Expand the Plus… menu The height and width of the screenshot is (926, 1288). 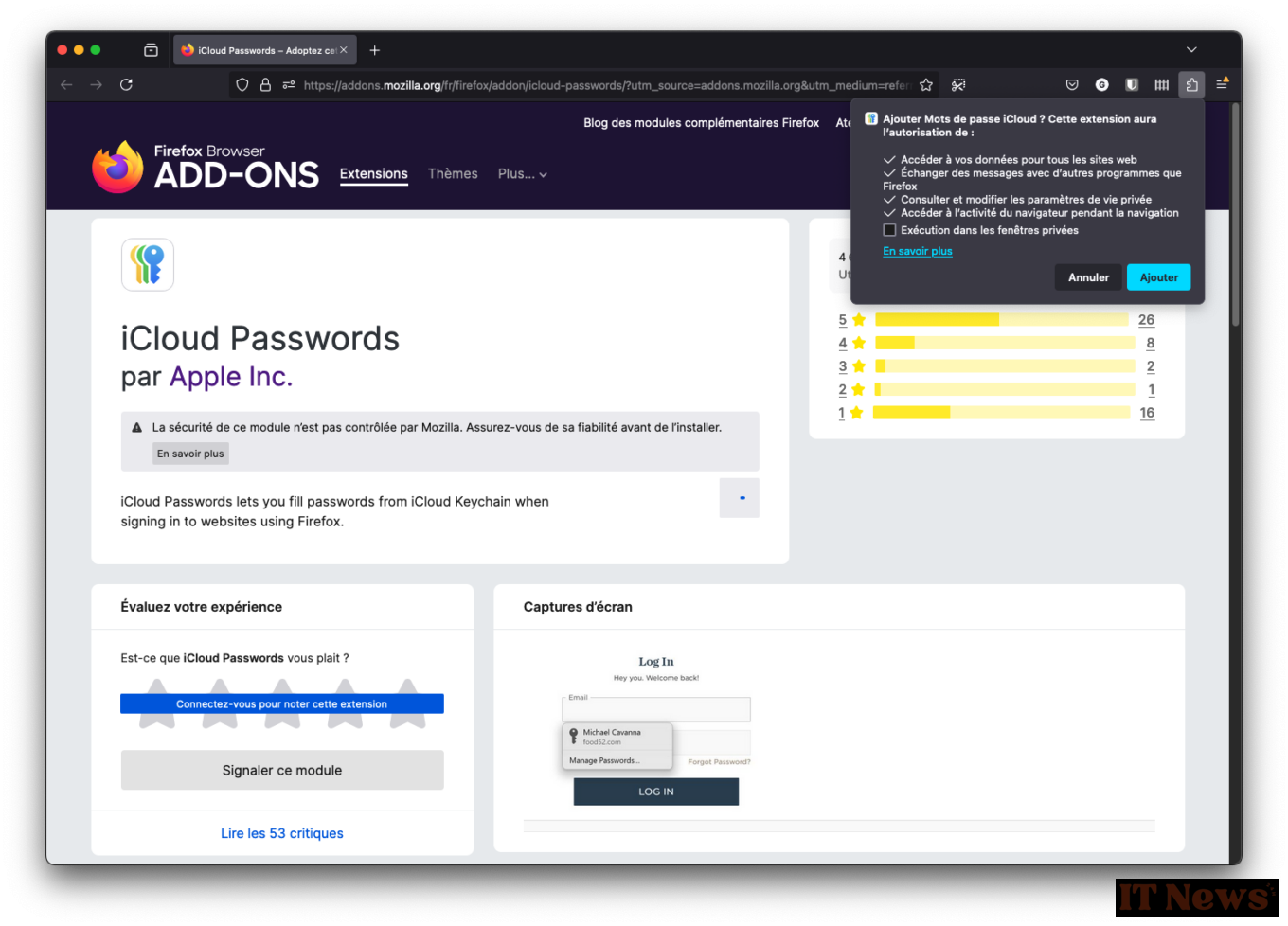523,174
